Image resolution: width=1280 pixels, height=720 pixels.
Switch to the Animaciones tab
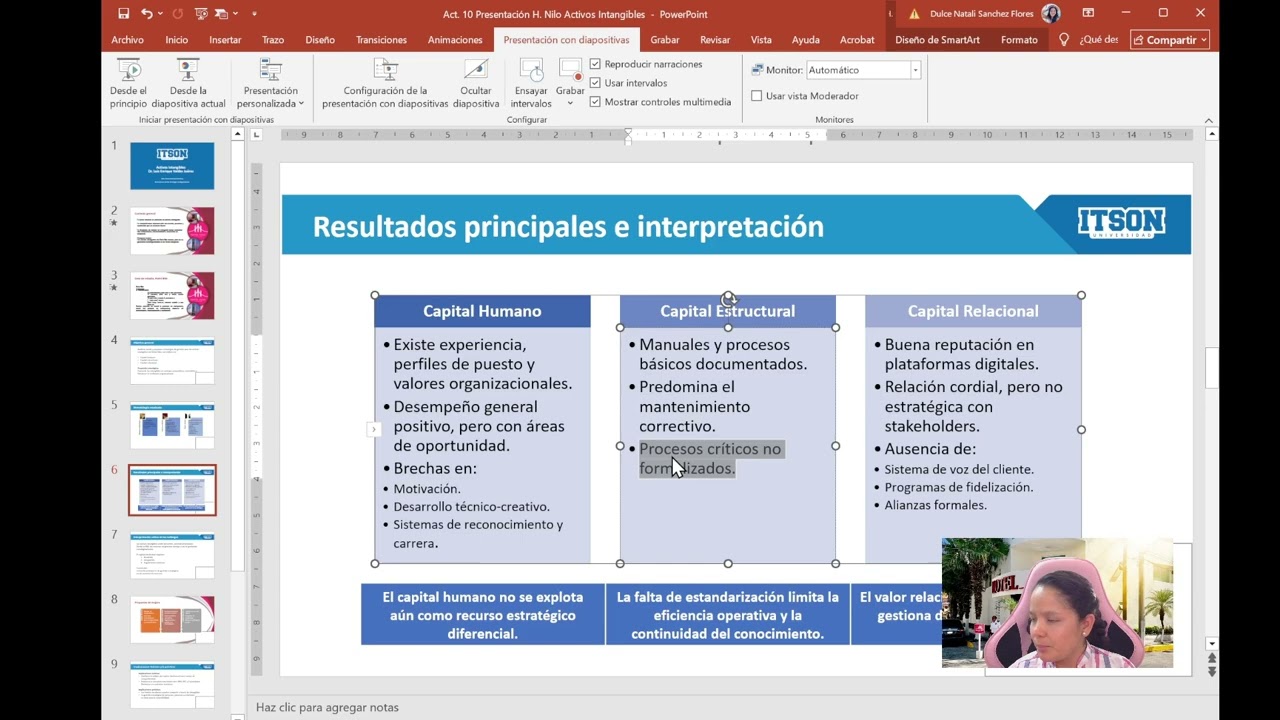pyautogui.click(x=455, y=40)
